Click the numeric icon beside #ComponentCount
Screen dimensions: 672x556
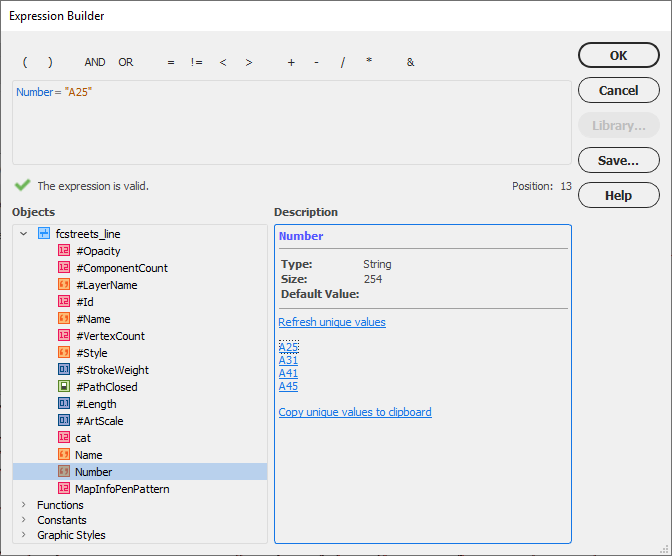point(64,267)
